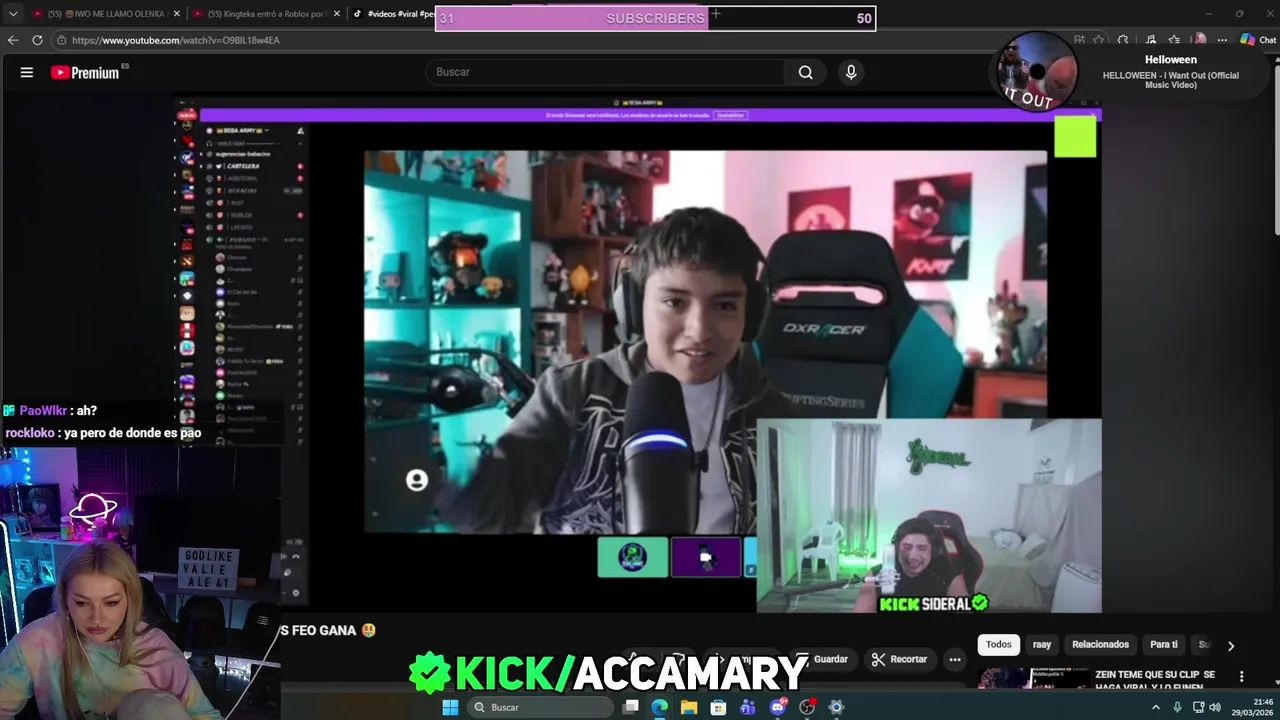The image size is (1280, 720).
Task: Go back using browser back arrow
Action: (x=13, y=40)
